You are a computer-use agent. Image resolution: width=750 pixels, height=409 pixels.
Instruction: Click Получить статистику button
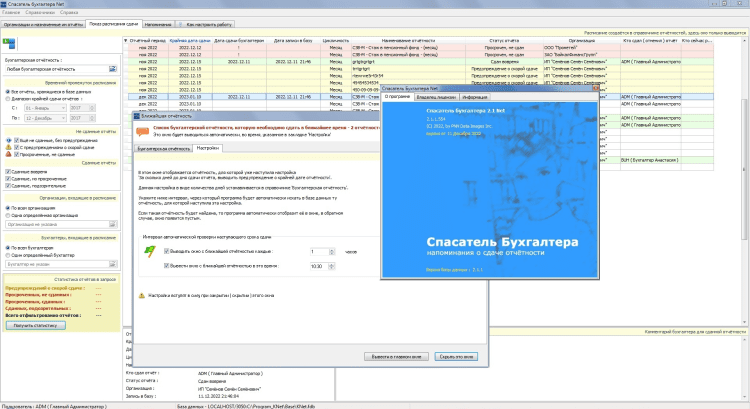click(x=35, y=325)
